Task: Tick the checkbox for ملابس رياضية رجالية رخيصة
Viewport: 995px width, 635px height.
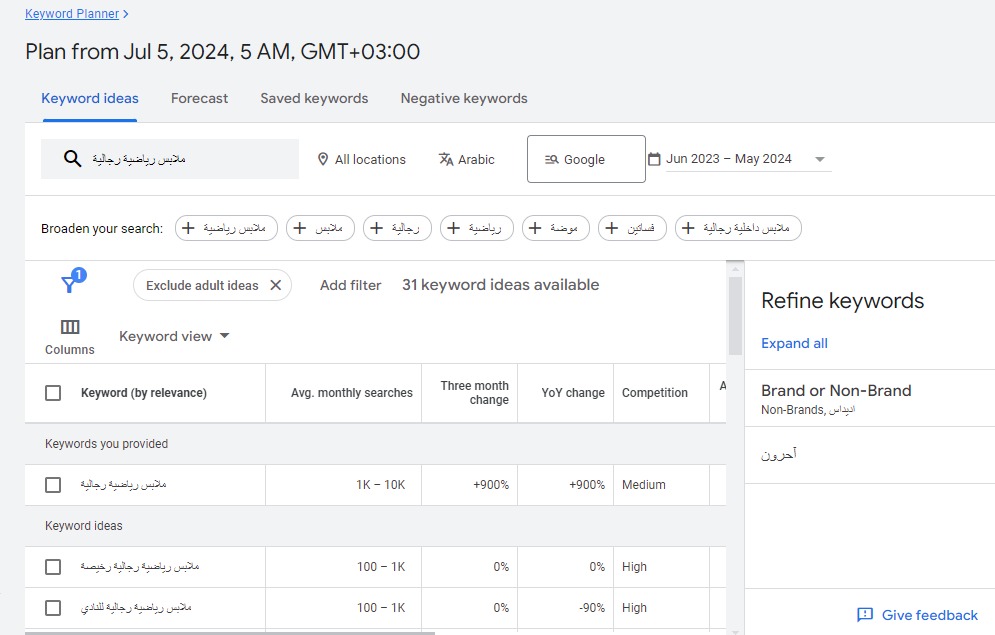Action: (53, 566)
